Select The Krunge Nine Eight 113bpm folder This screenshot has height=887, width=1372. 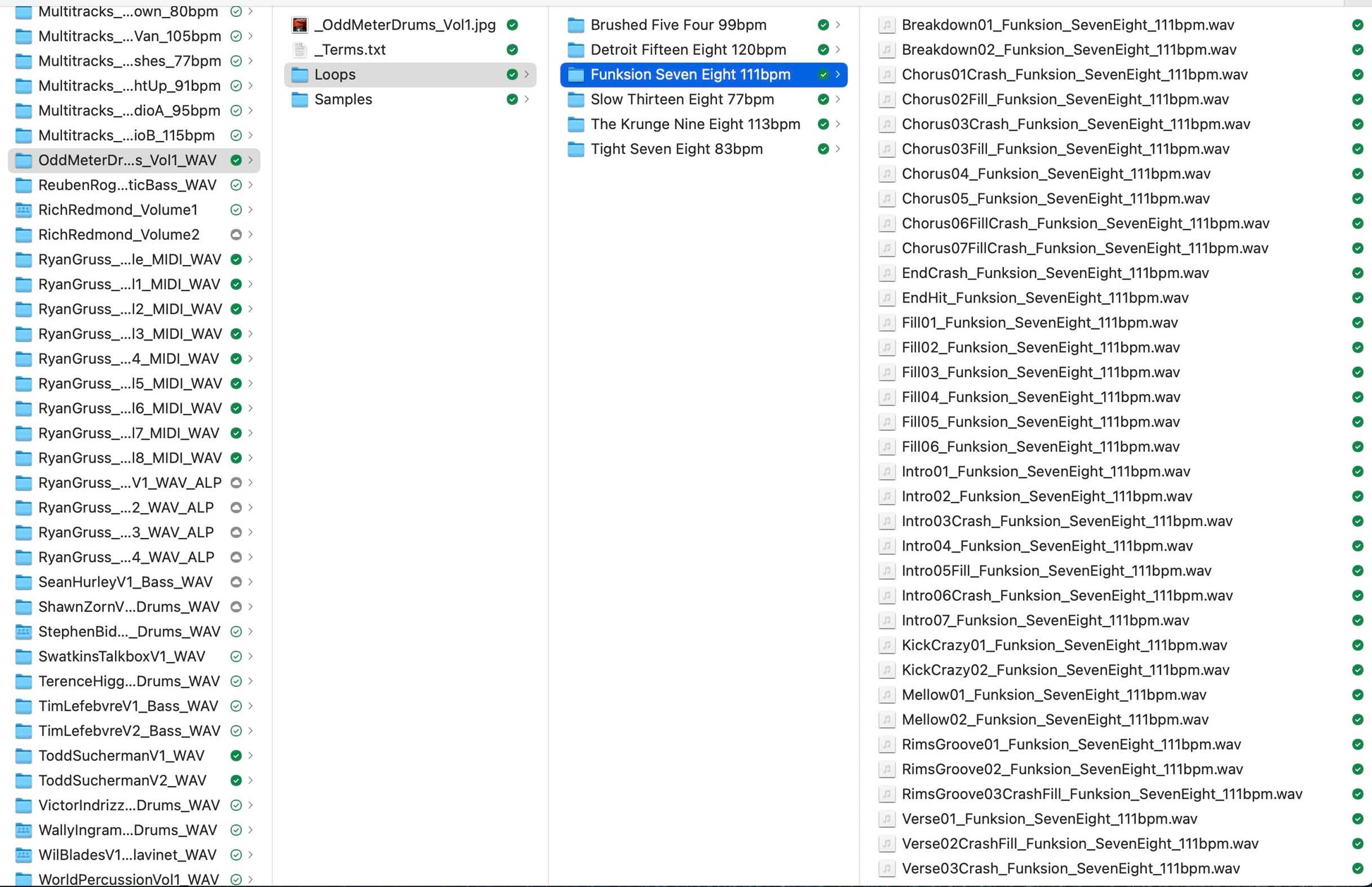pos(694,124)
